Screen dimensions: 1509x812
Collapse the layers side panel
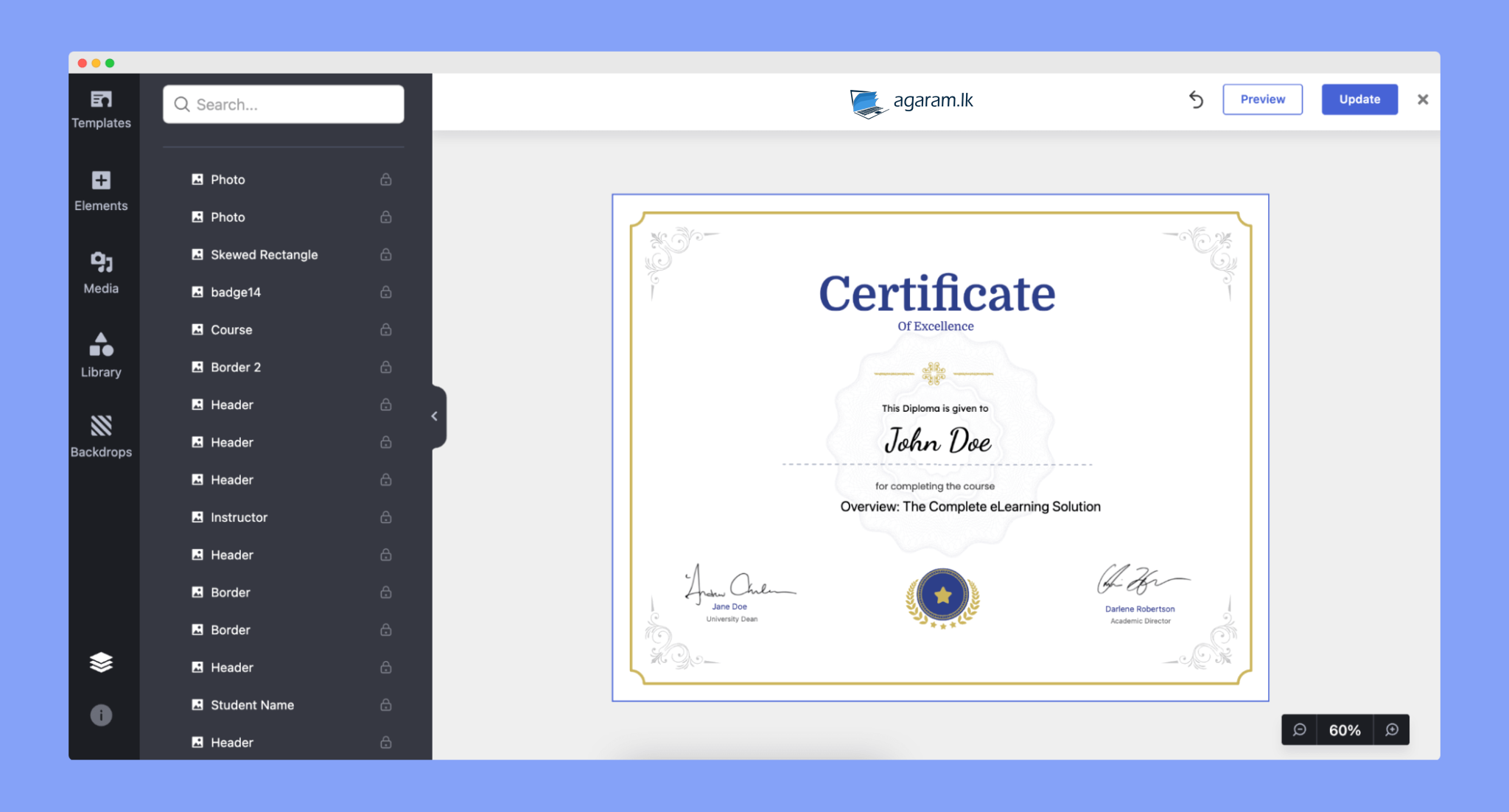(435, 416)
